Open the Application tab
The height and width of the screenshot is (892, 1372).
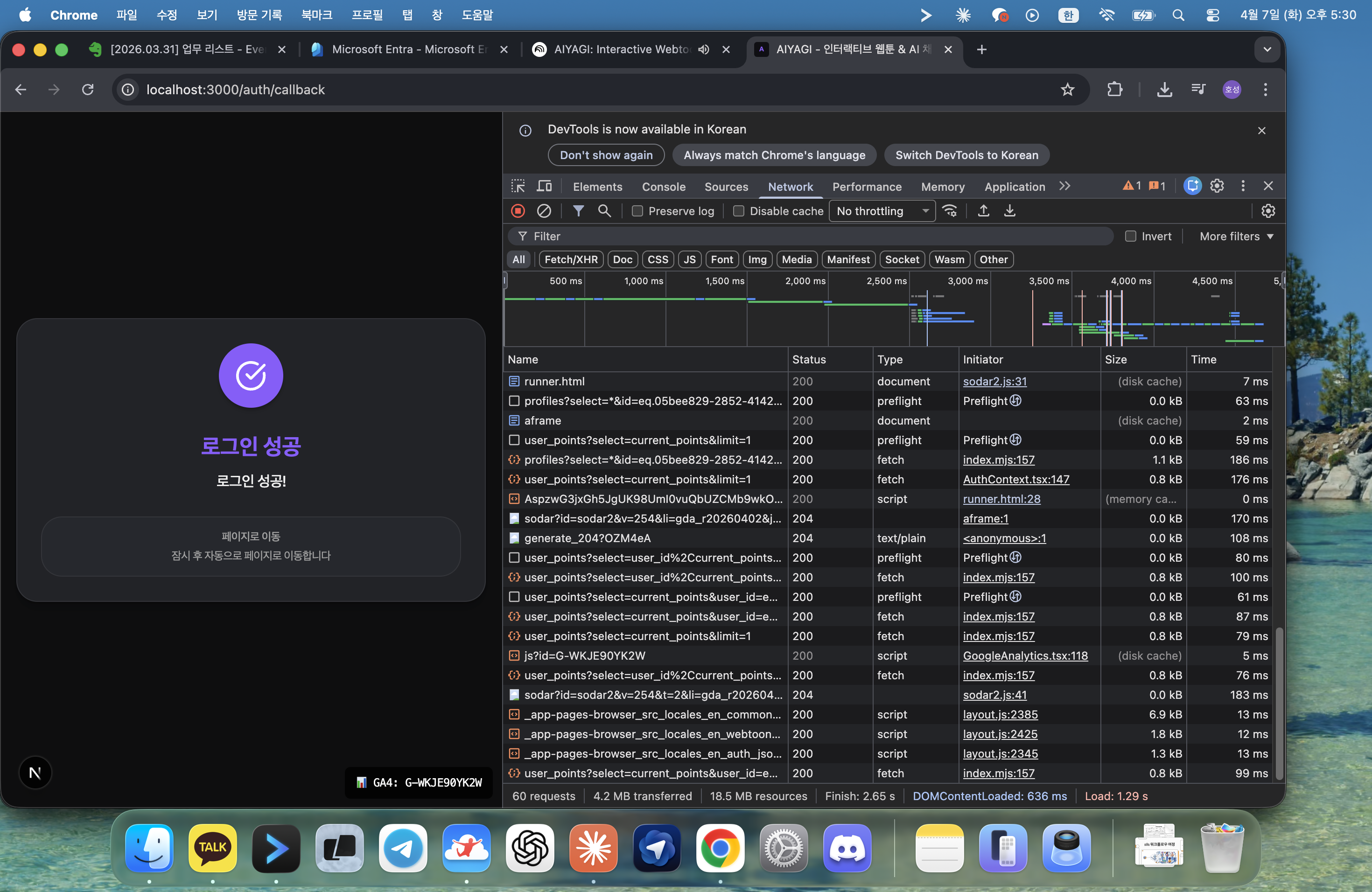coord(1014,187)
